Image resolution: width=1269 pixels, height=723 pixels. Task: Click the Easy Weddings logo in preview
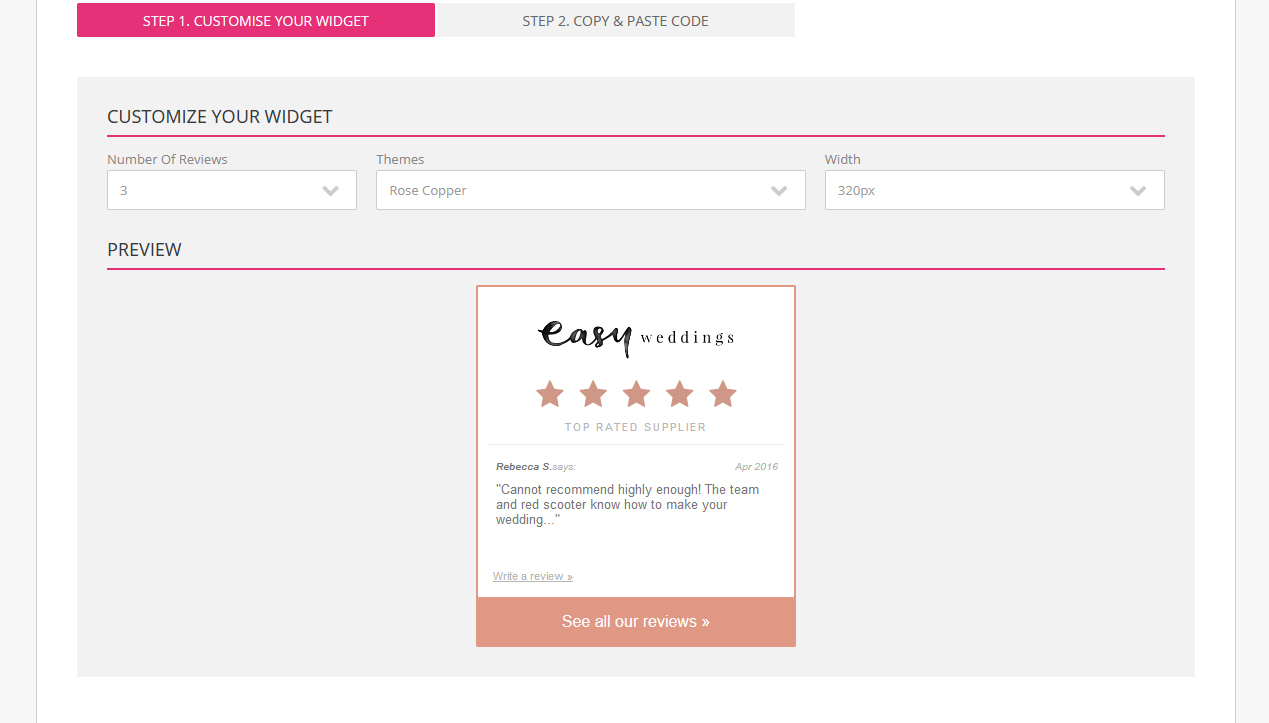(x=636, y=337)
